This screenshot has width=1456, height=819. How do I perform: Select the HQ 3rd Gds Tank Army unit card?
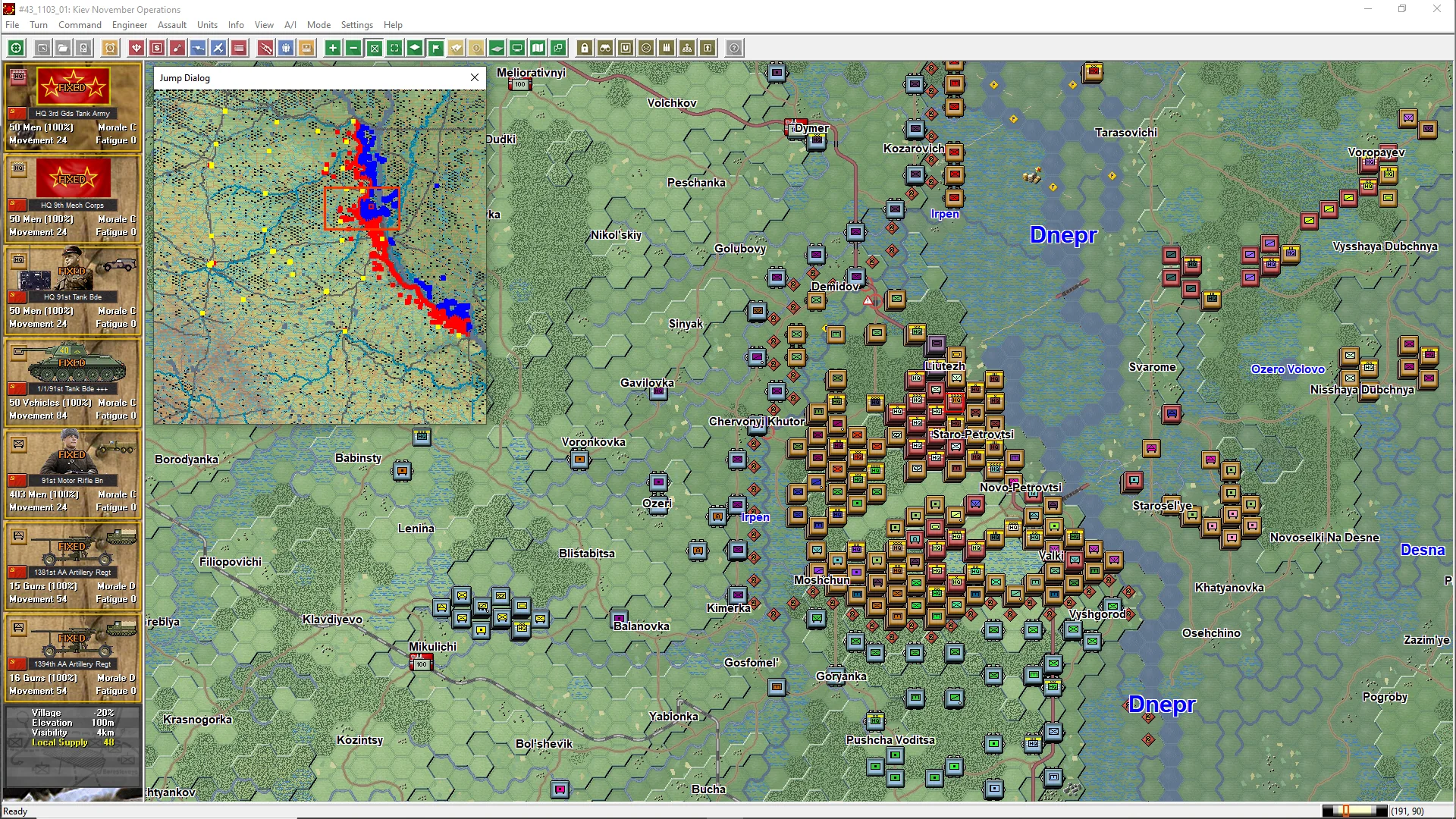pyautogui.click(x=73, y=107)
